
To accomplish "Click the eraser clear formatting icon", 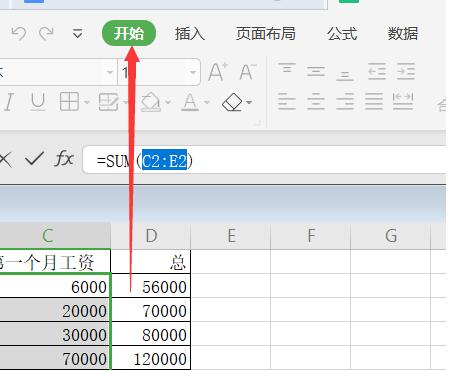I will click(232, 102).
